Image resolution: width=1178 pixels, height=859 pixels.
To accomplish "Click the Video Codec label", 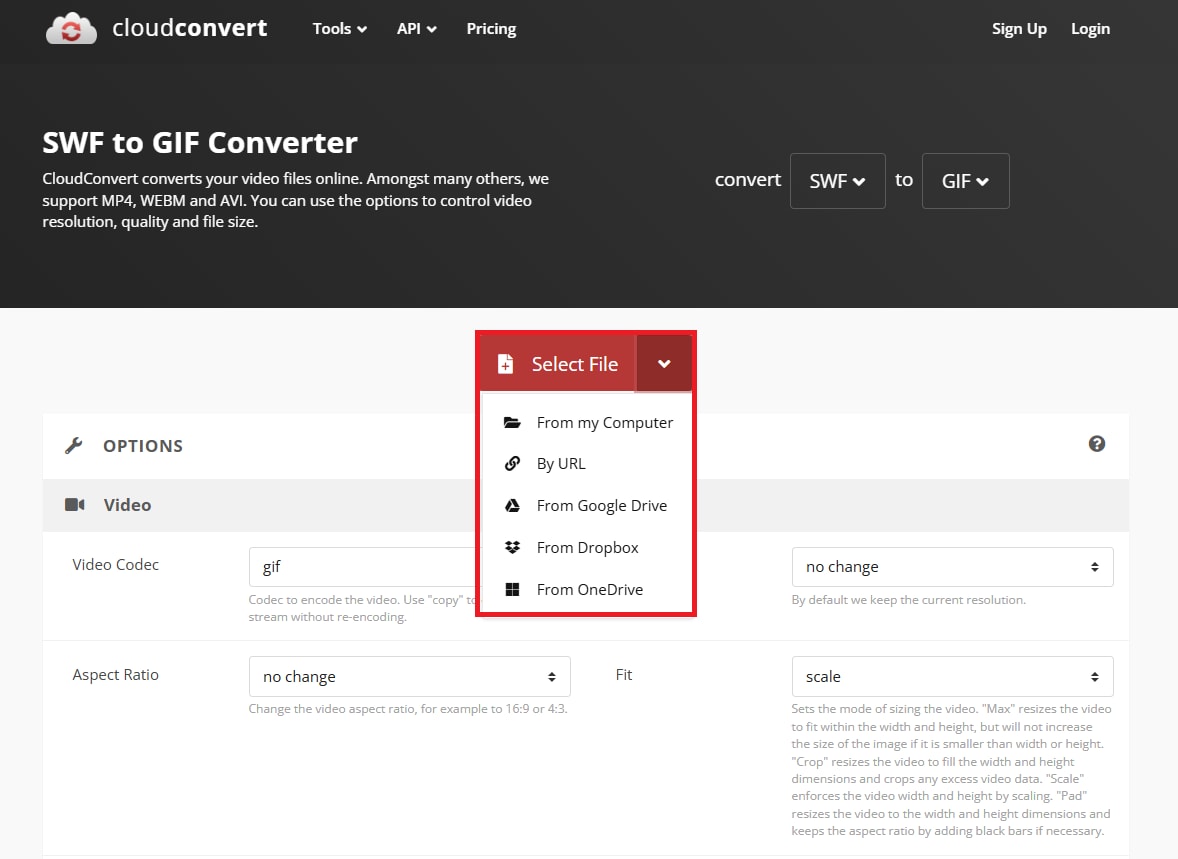I will (116, 564).
